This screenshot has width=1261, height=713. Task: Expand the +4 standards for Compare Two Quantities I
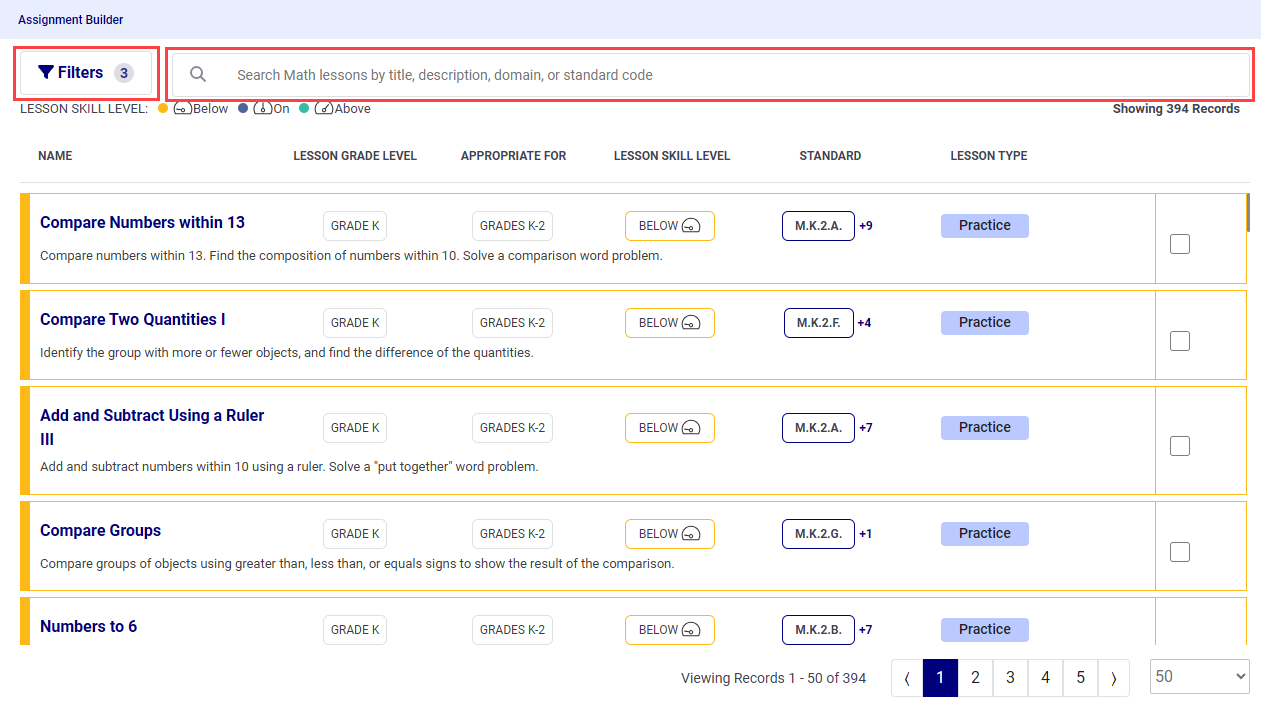865,322
